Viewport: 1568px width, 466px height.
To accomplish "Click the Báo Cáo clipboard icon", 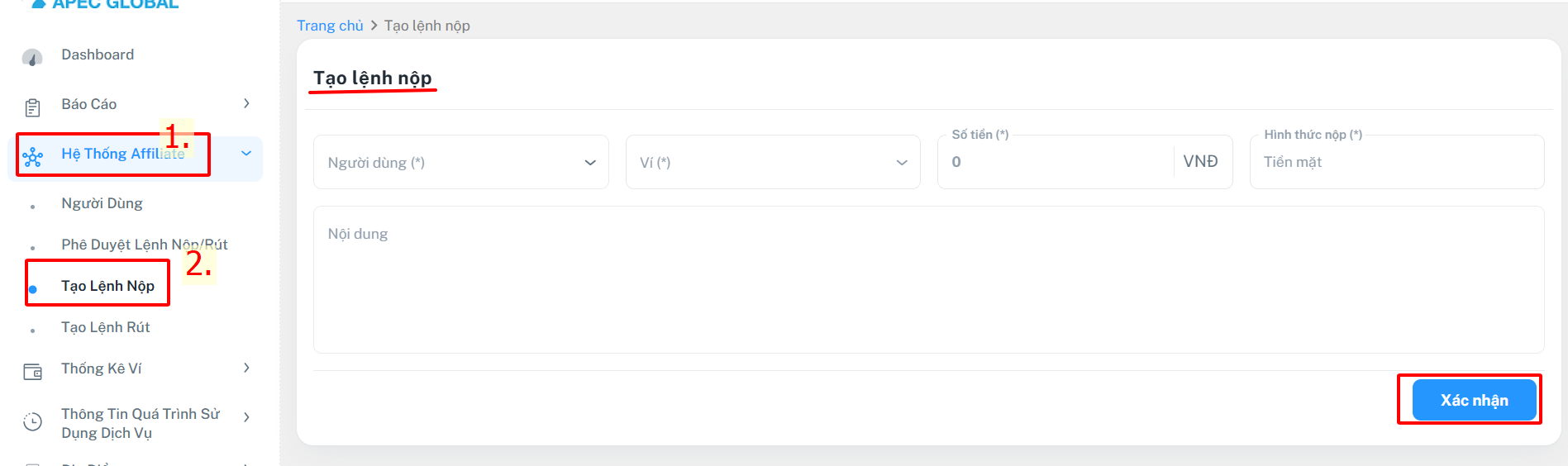I will tap(32, 107).
